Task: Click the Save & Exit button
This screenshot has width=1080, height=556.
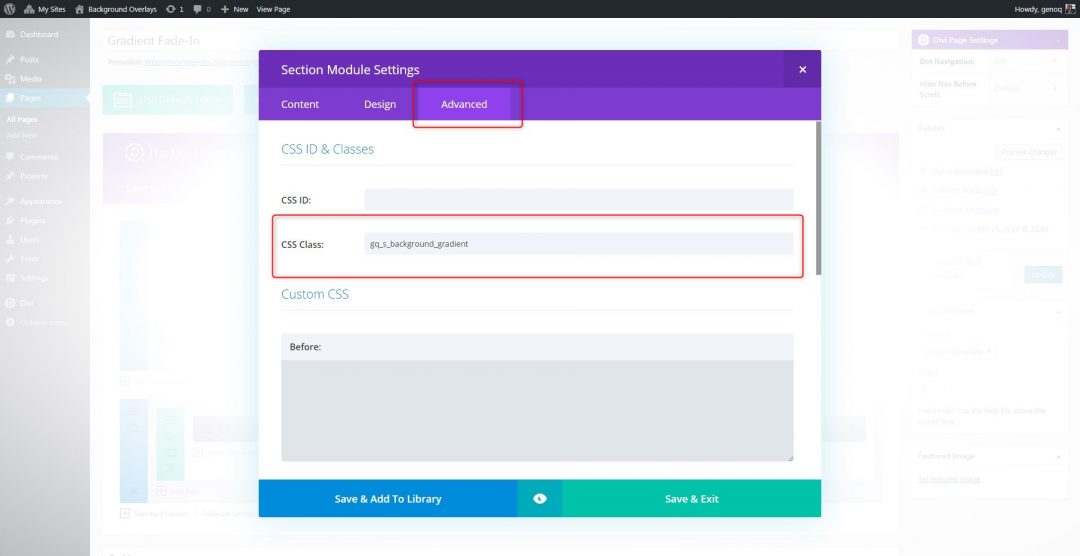Action: coord(691,499)
